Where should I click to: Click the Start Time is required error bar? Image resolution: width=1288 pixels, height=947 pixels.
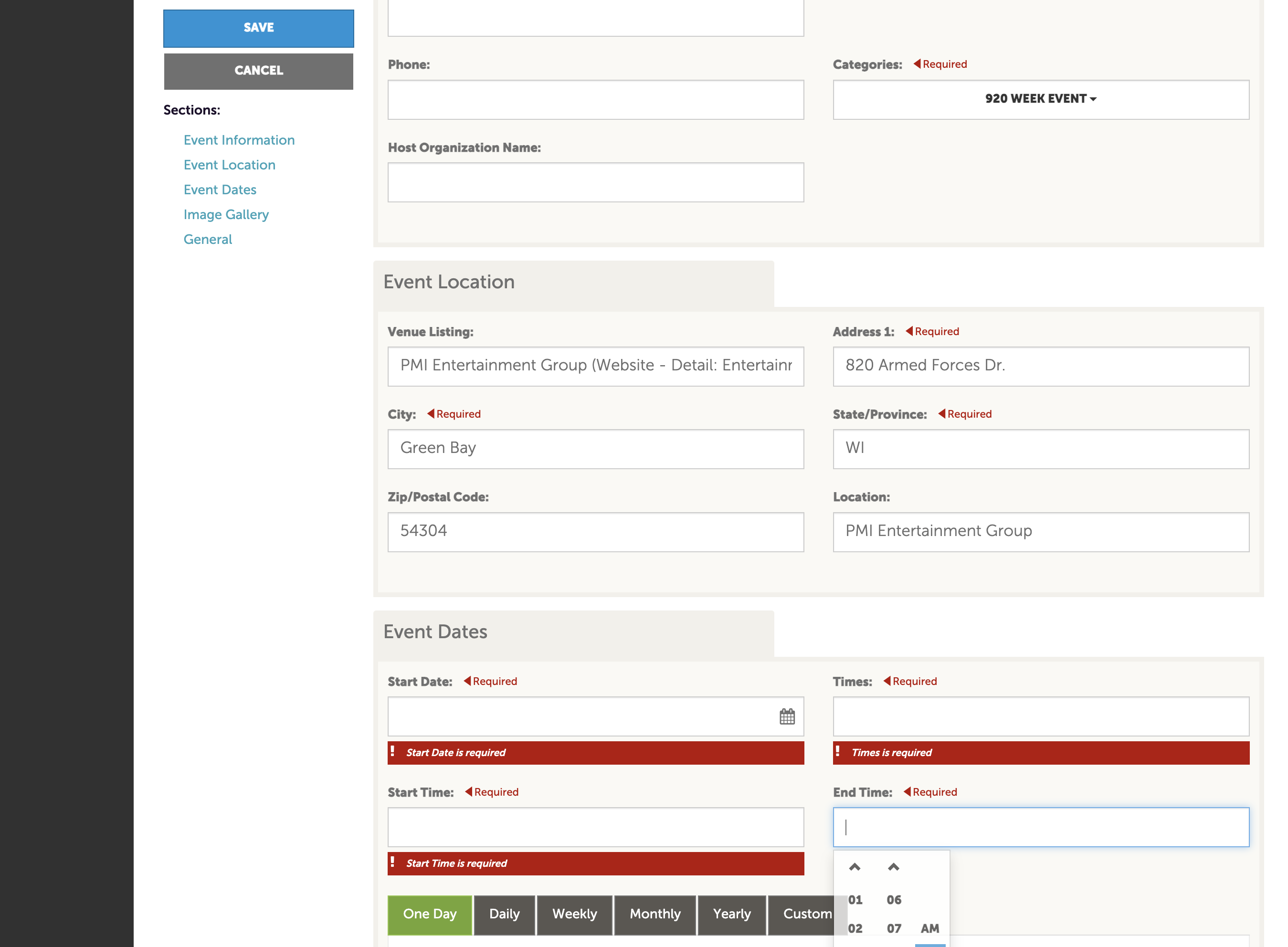tap(596, 863)
